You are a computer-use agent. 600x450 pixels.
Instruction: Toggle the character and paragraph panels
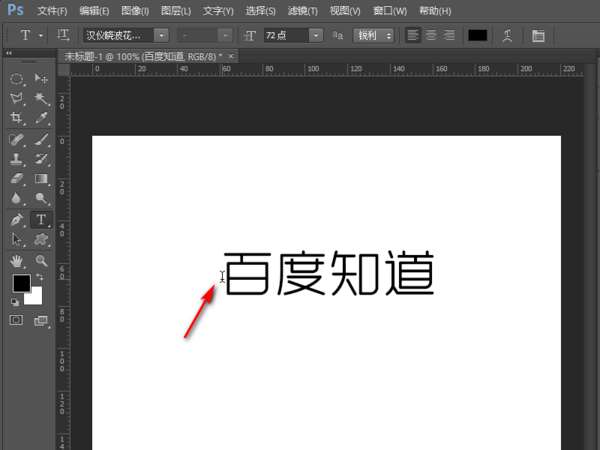(538, 36)
